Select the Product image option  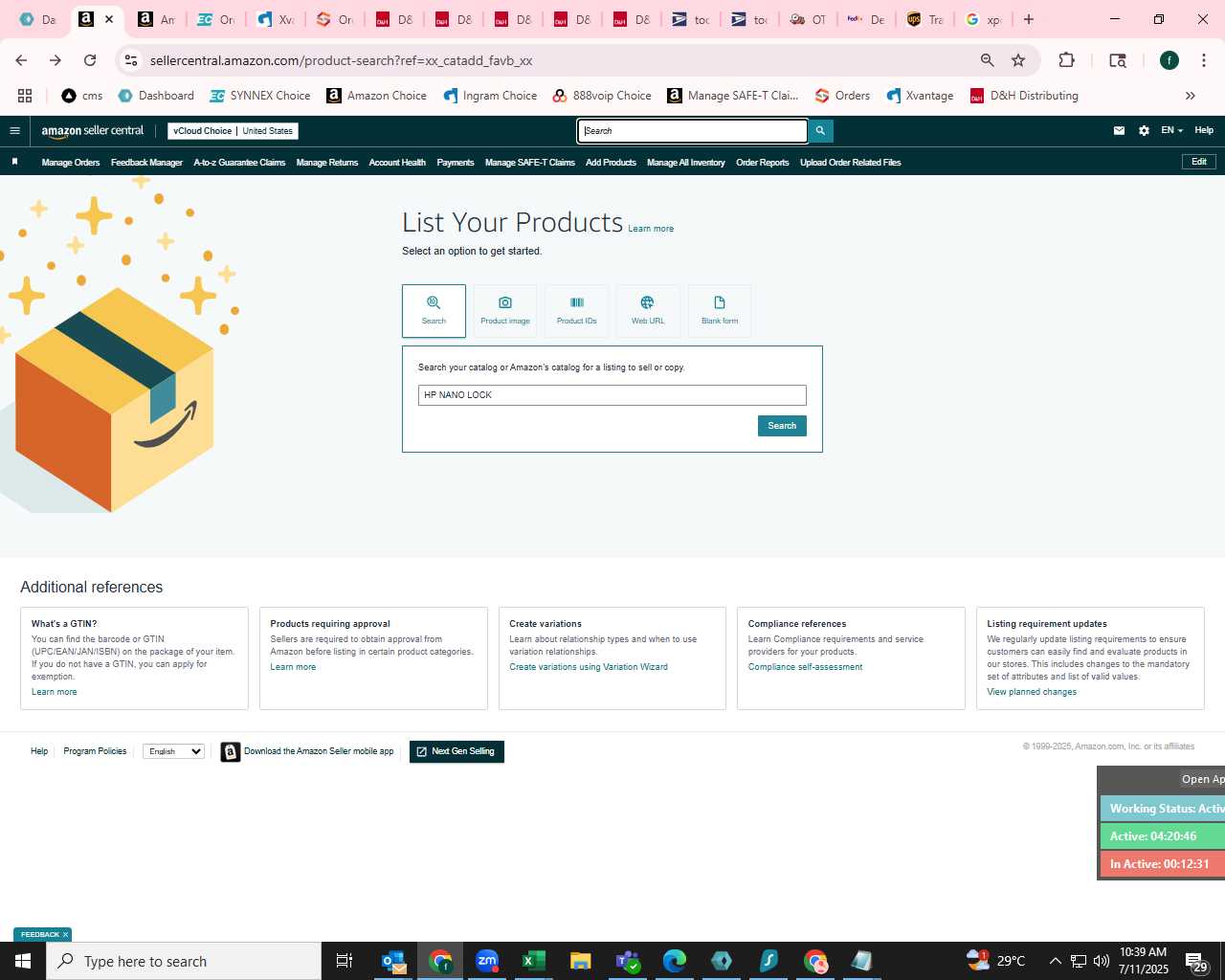(505, 310)
